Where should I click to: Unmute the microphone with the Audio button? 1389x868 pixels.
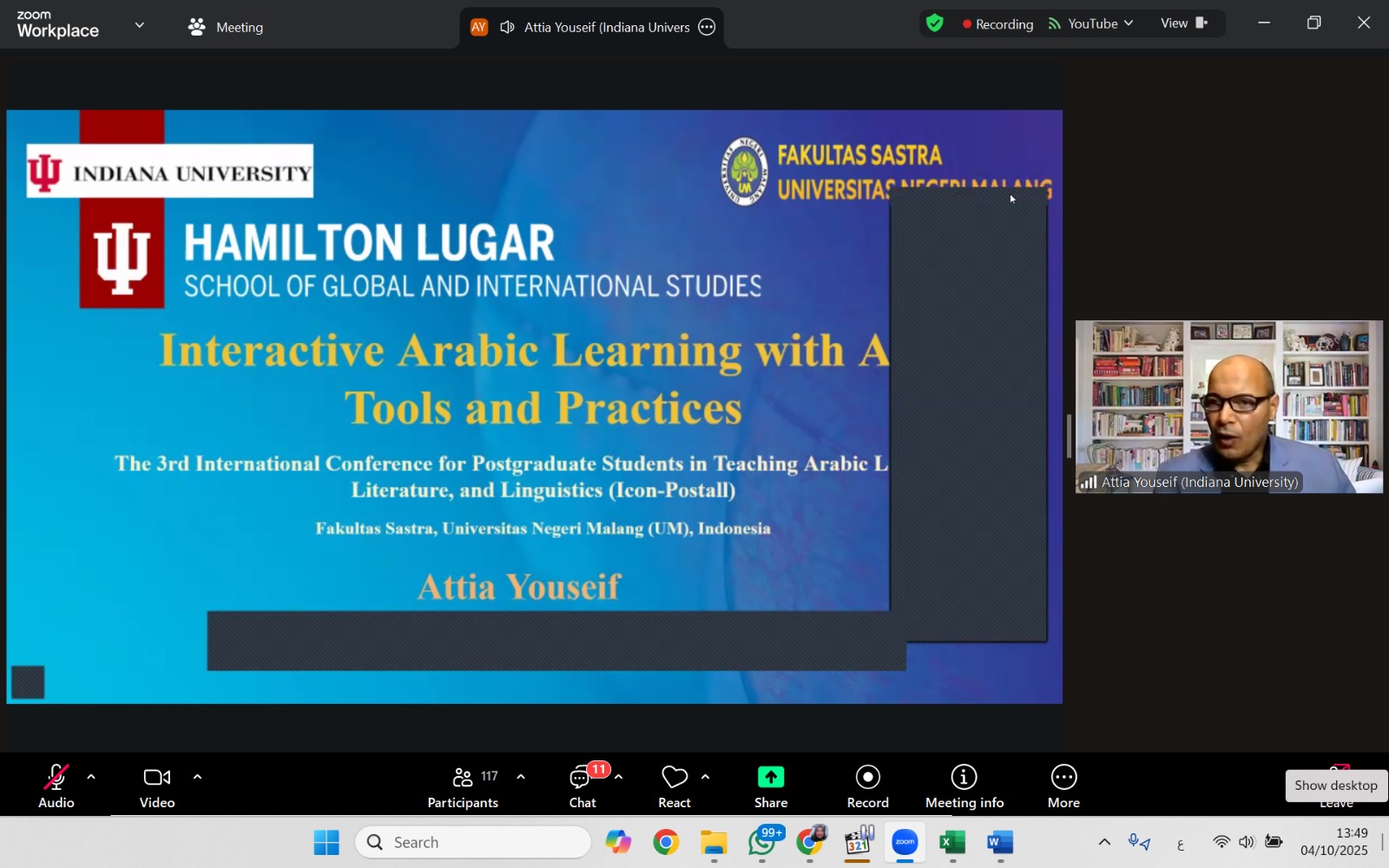click(x=56, y=786)
